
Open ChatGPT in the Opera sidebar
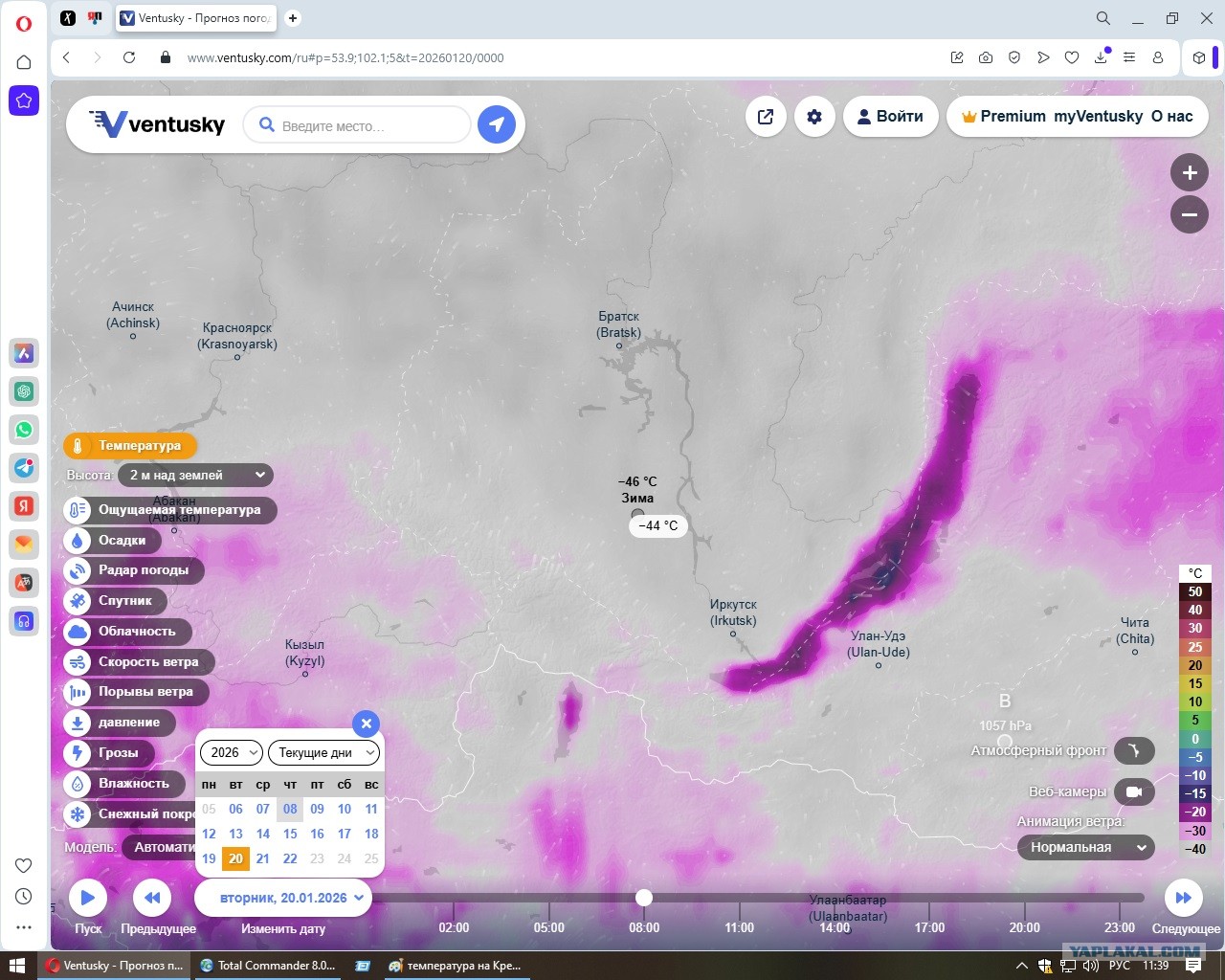[x=24, y=391]
